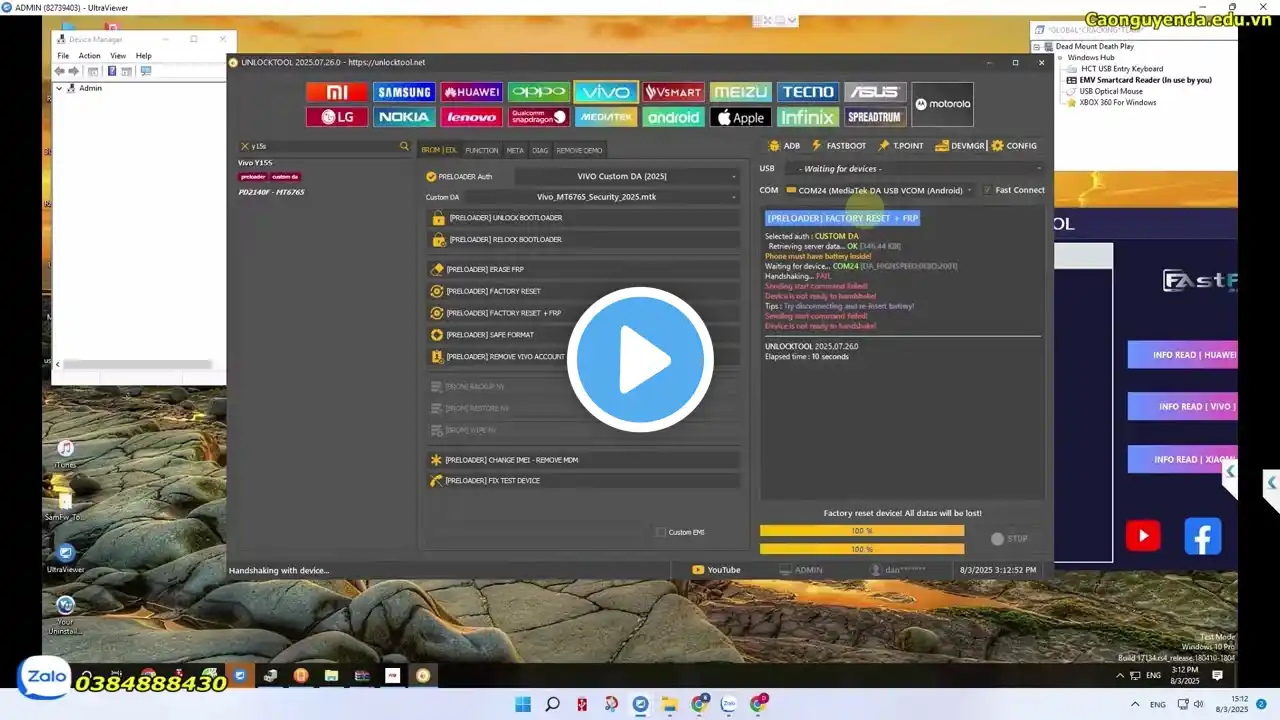
Task: Collapse the Admin node in Device Manager
Action: click(x=59, y=88)
